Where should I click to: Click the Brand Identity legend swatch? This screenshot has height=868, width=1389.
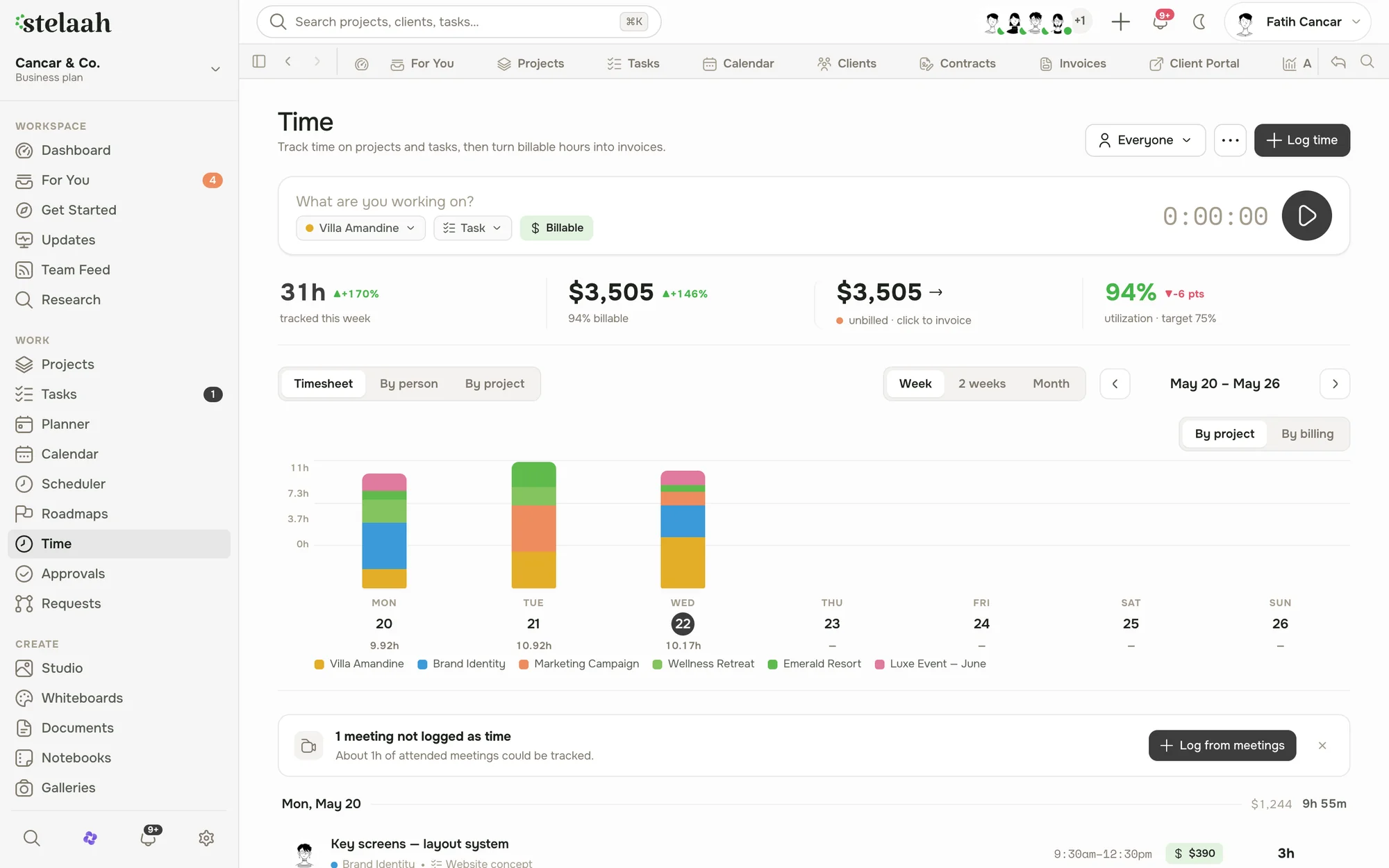(x=422, y=664)
